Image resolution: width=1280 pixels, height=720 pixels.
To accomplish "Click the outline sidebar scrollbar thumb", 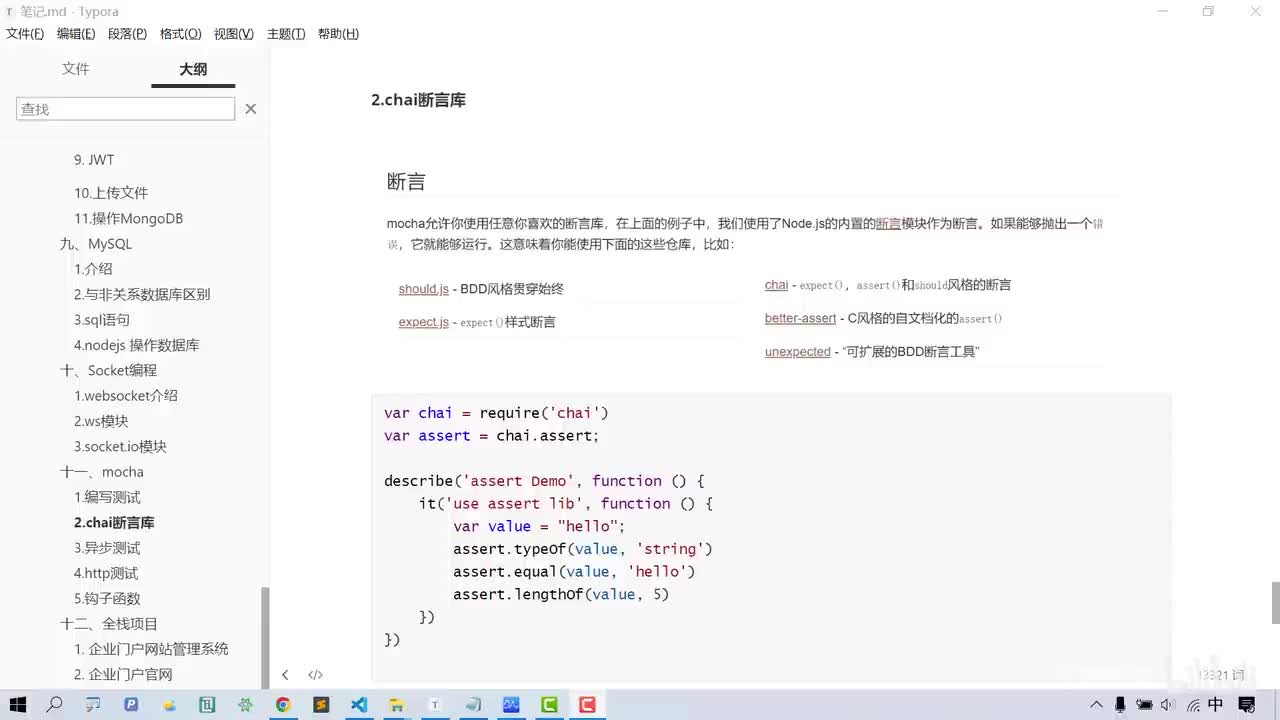I will (x=265, y=637).
